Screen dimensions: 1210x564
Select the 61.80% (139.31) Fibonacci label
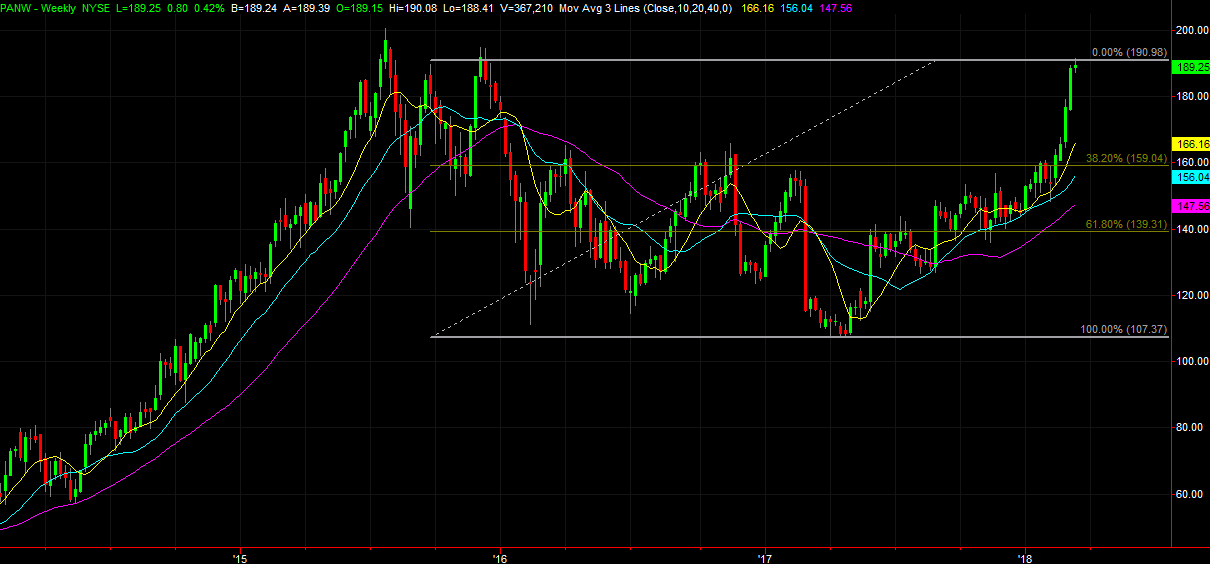1125,225
